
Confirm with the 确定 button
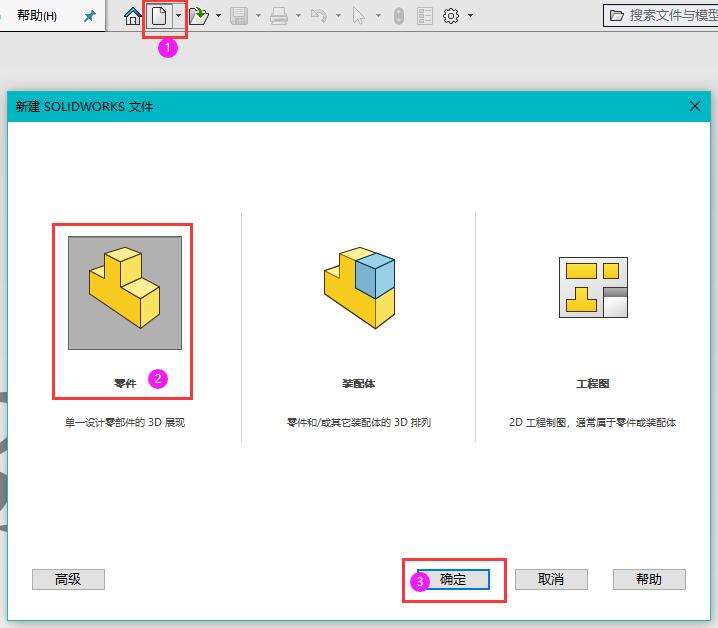click(x=453, y=579)
